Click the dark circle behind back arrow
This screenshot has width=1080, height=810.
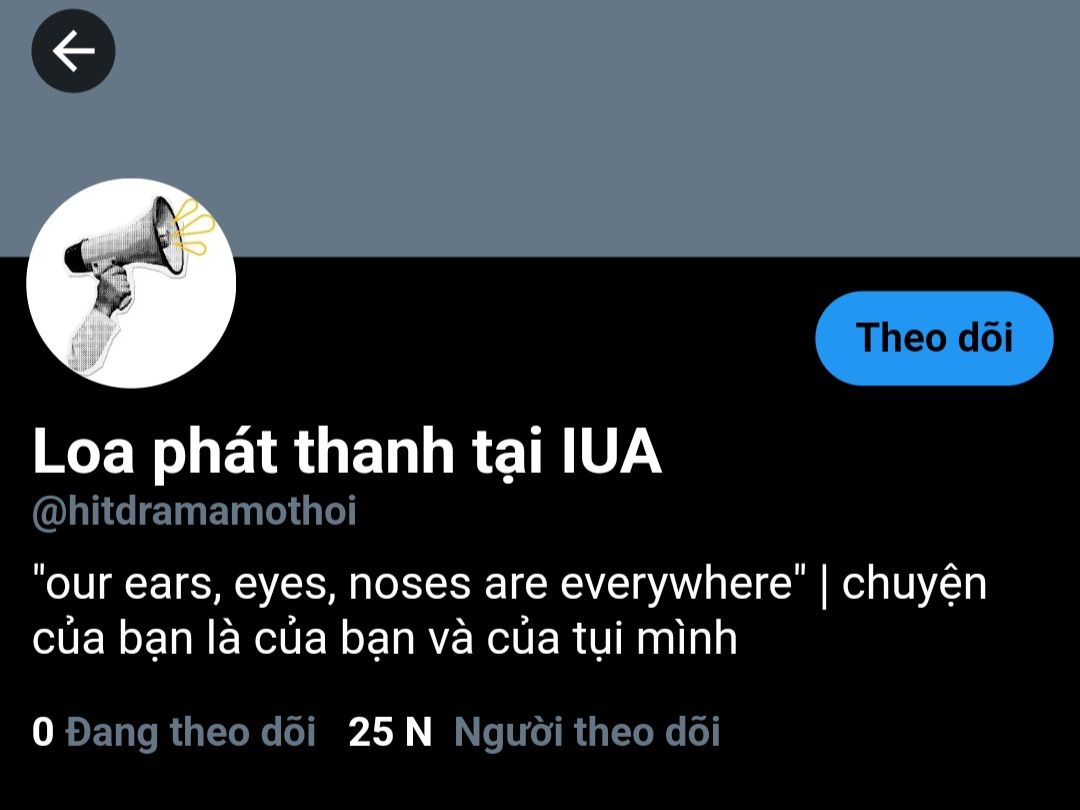pos(73,51)
